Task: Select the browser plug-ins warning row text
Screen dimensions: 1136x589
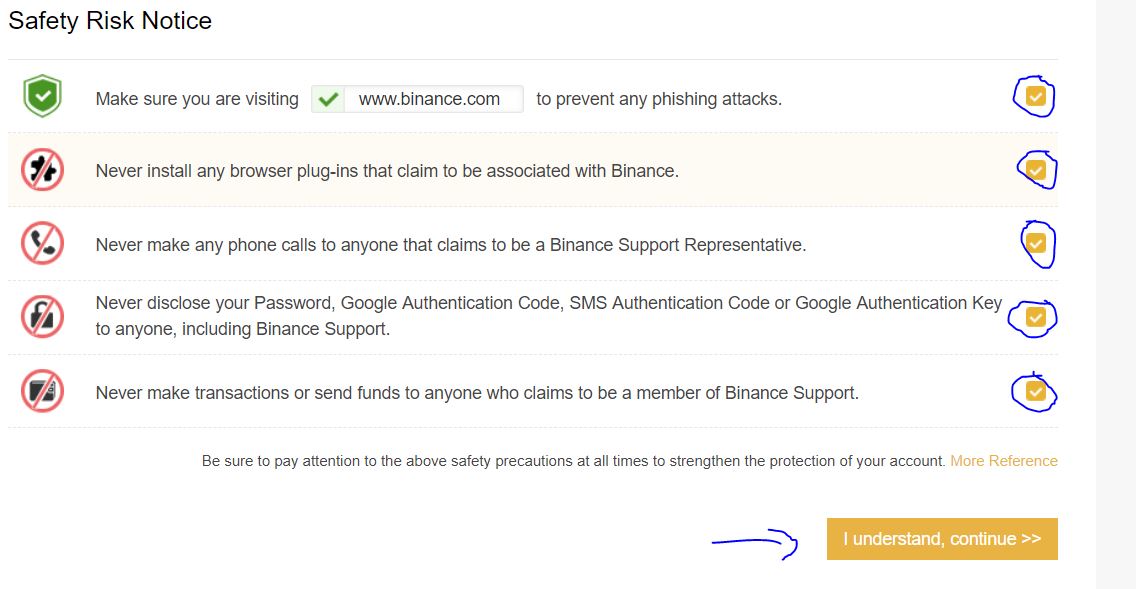Action: point(387,171)
